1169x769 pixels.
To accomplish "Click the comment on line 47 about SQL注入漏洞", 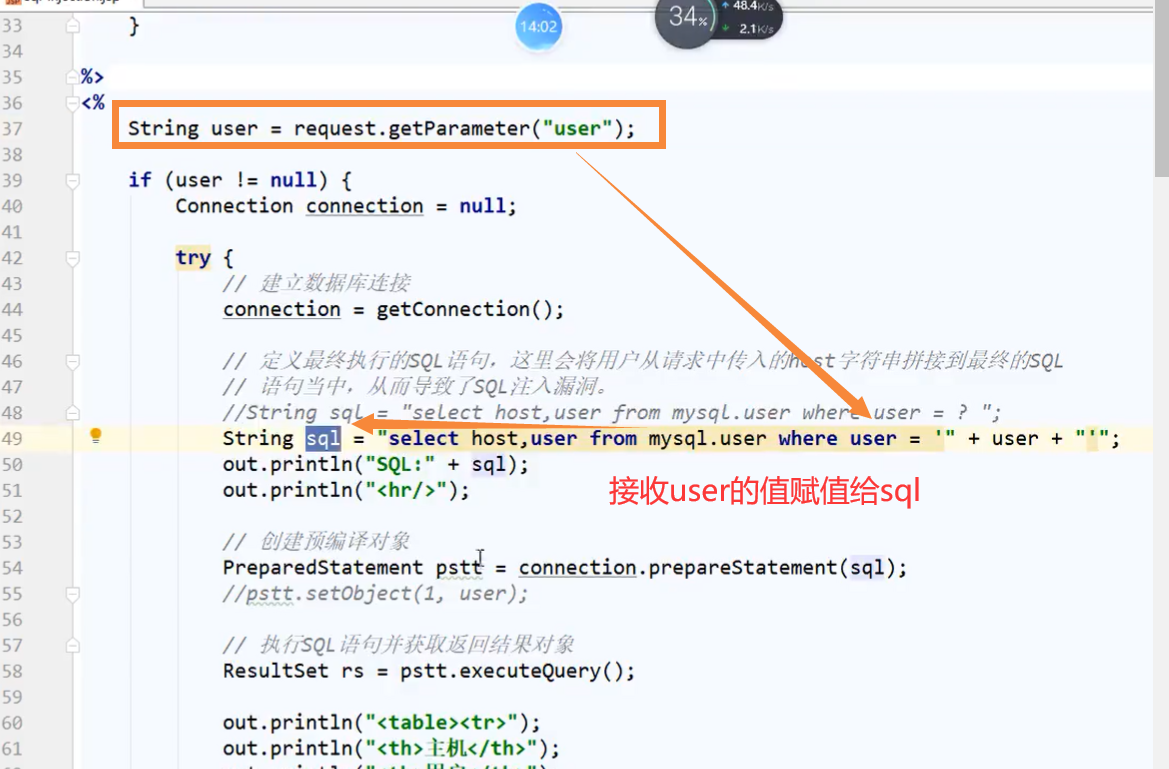I will tap(416, 386).
